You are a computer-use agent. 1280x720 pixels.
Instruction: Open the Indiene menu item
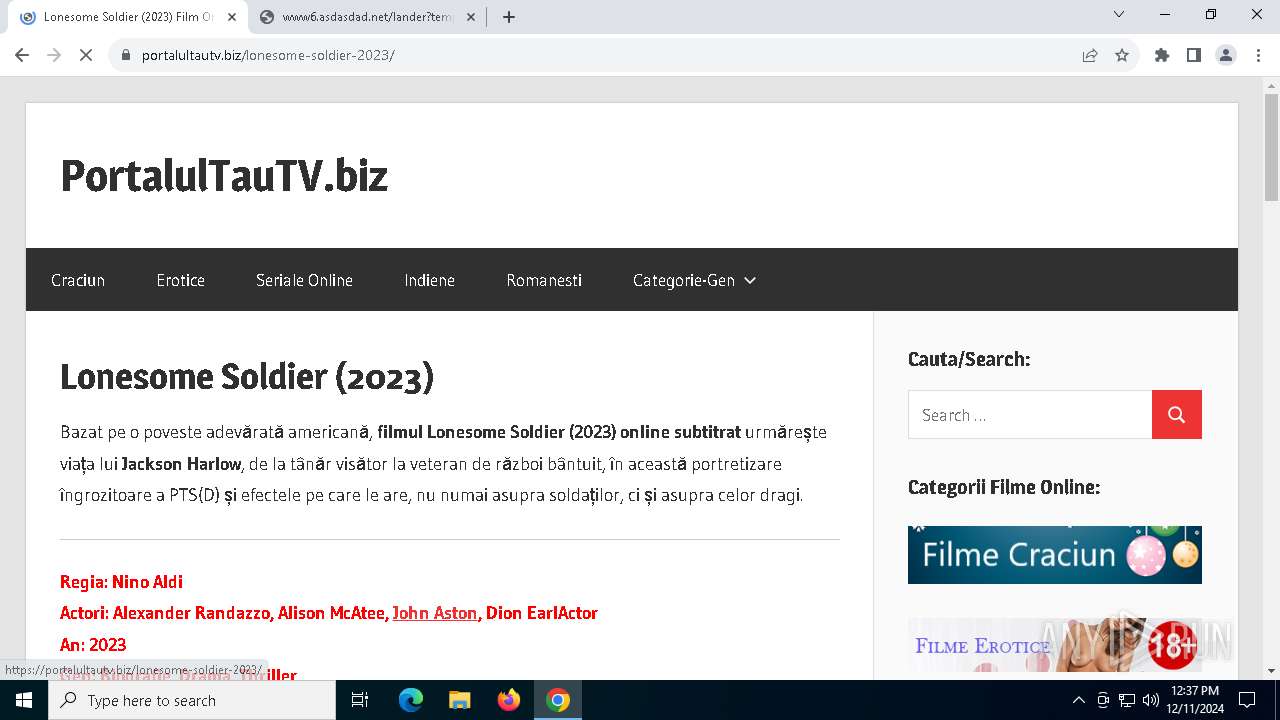click(430, 280)
